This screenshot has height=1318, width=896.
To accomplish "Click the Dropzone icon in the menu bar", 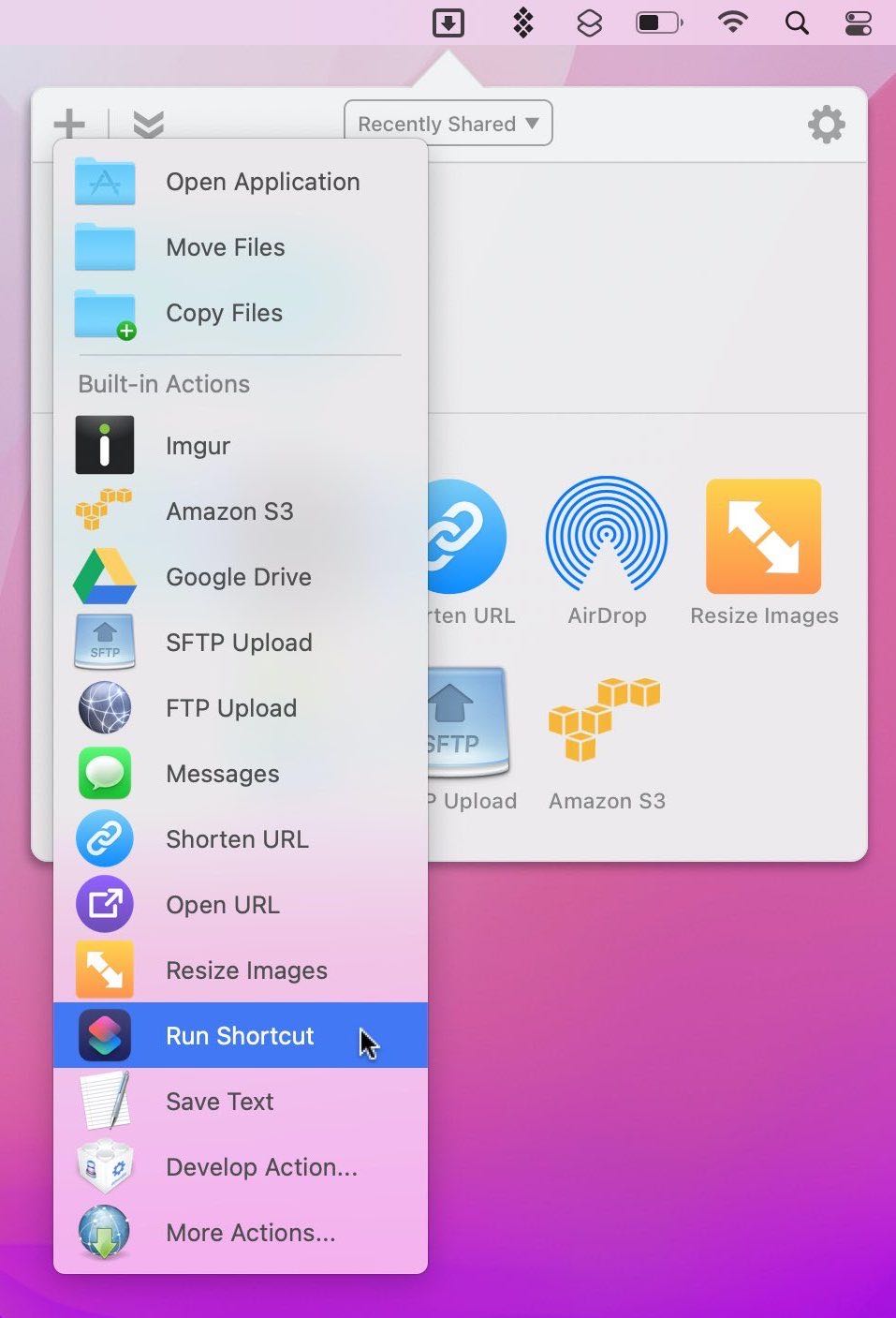I will point(448,22).
